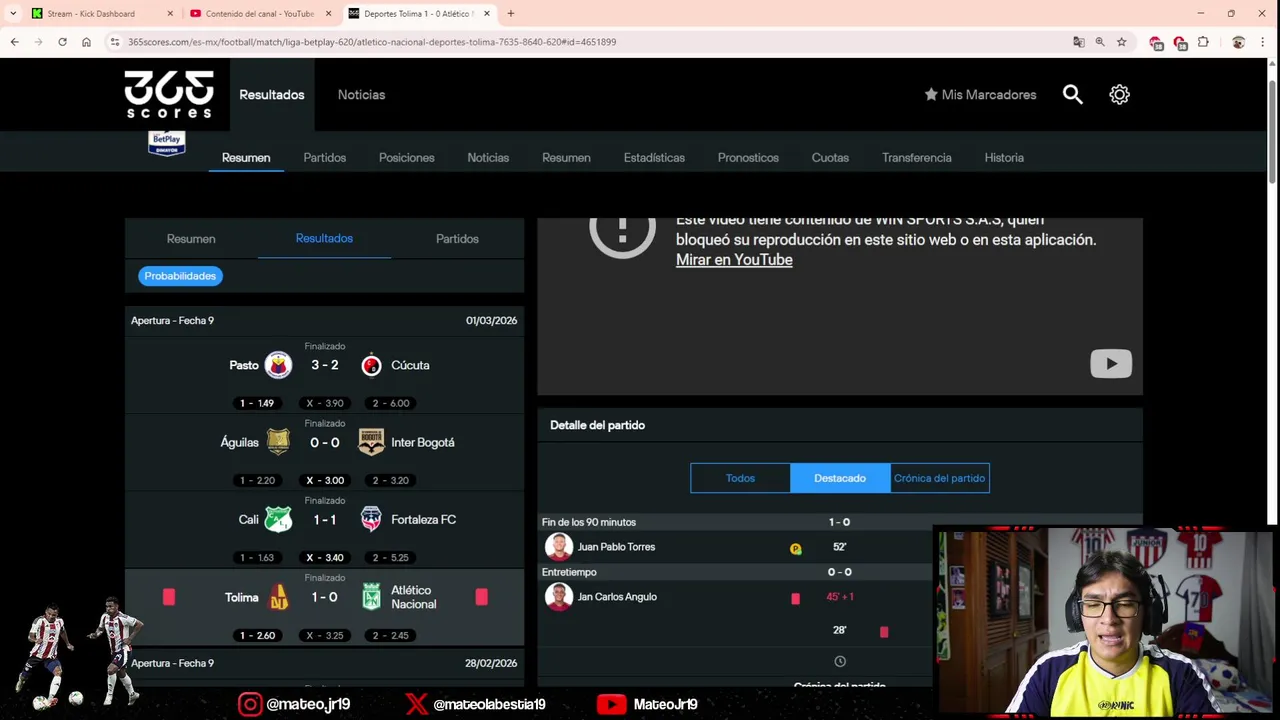The height and width of the screenshot is (720, 1280).
Task: Follow the Mirar en YouTube link
Action: click(x=734, y=259)
